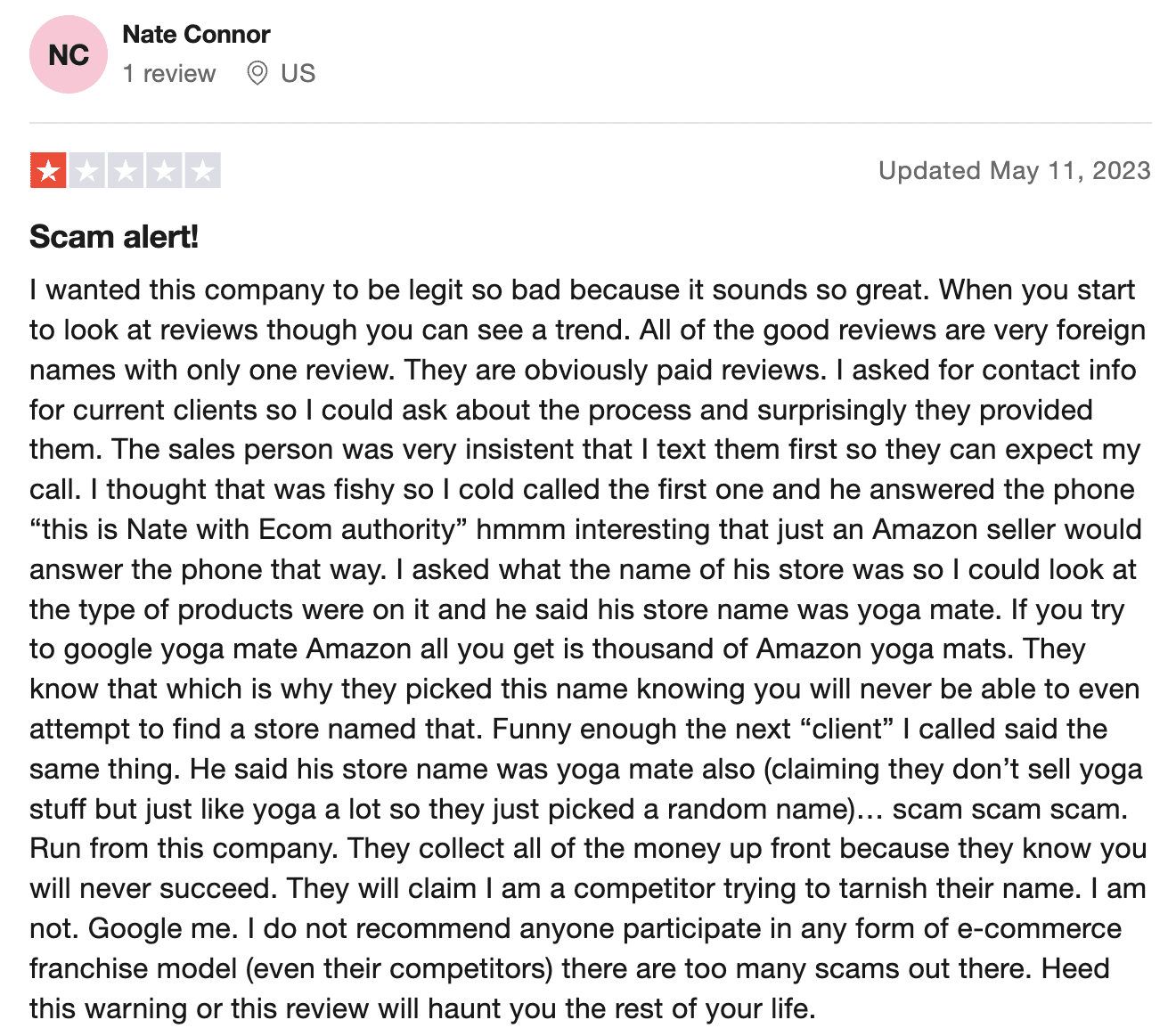Click the location pin icon
Viewport: 1176px width, 1028px height.
click(257, 73)
